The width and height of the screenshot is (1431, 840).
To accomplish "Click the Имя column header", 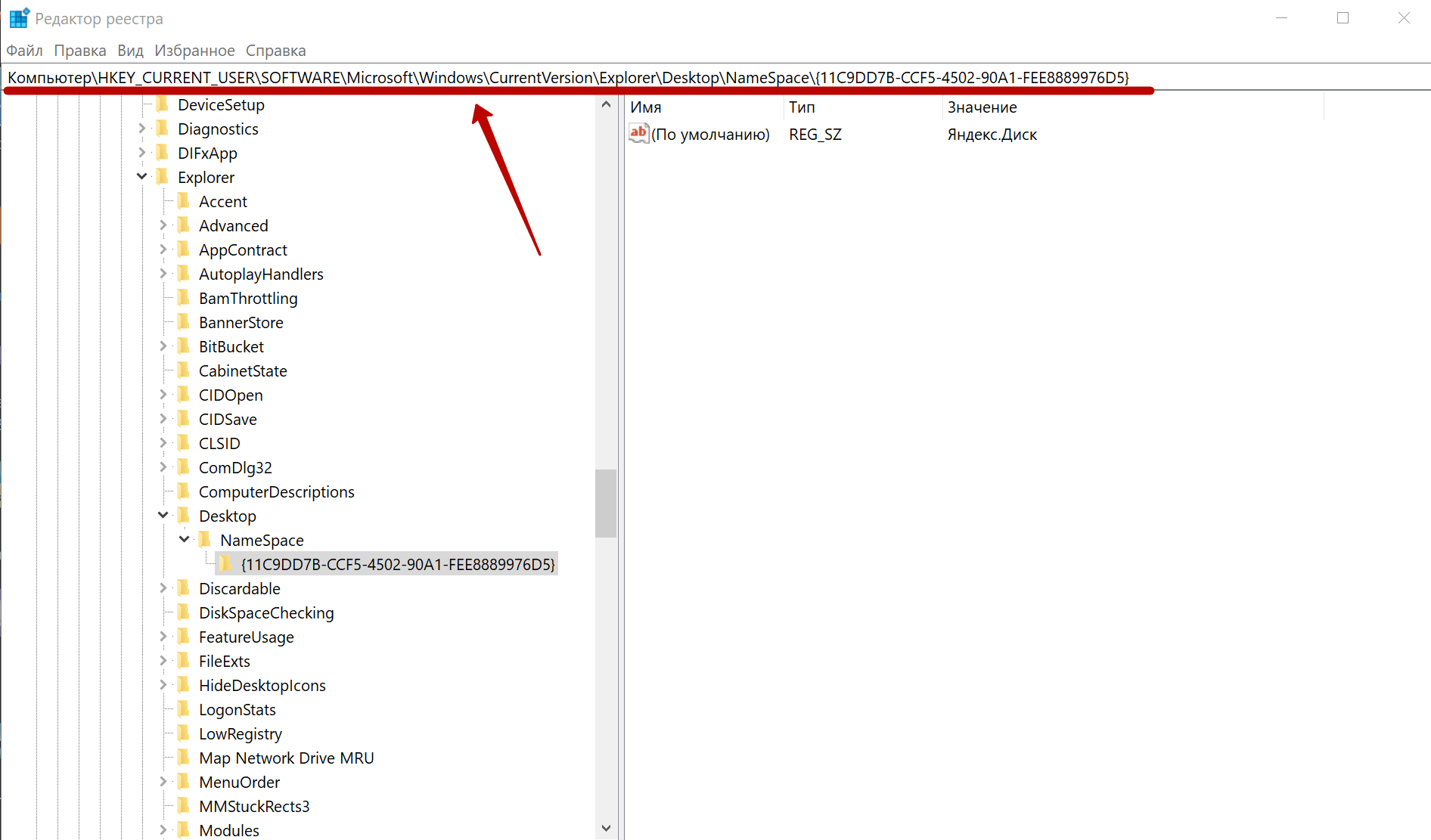I will point(705,107).
